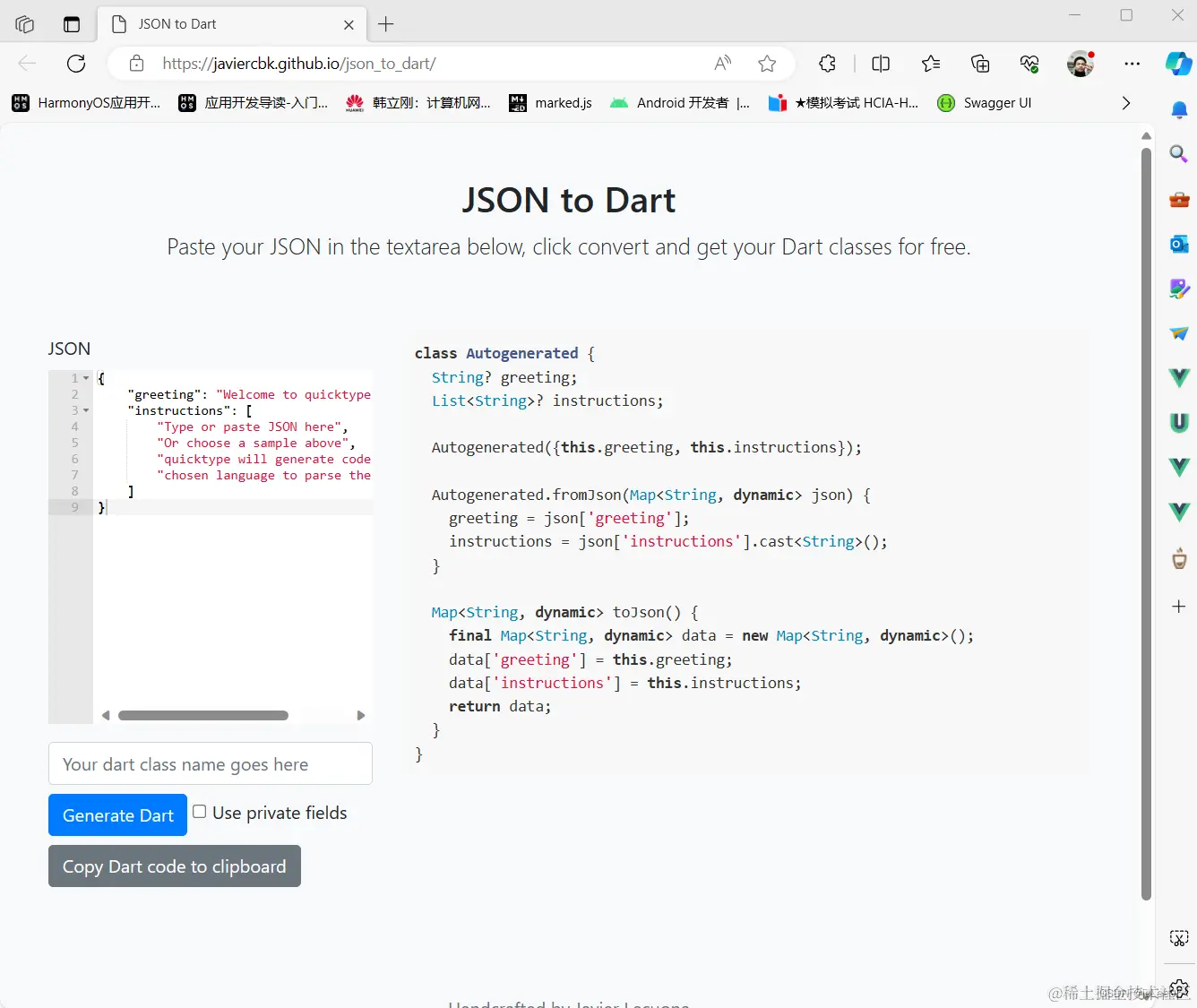Add a sidebar app with plus icon

(x=1179, y=607)
